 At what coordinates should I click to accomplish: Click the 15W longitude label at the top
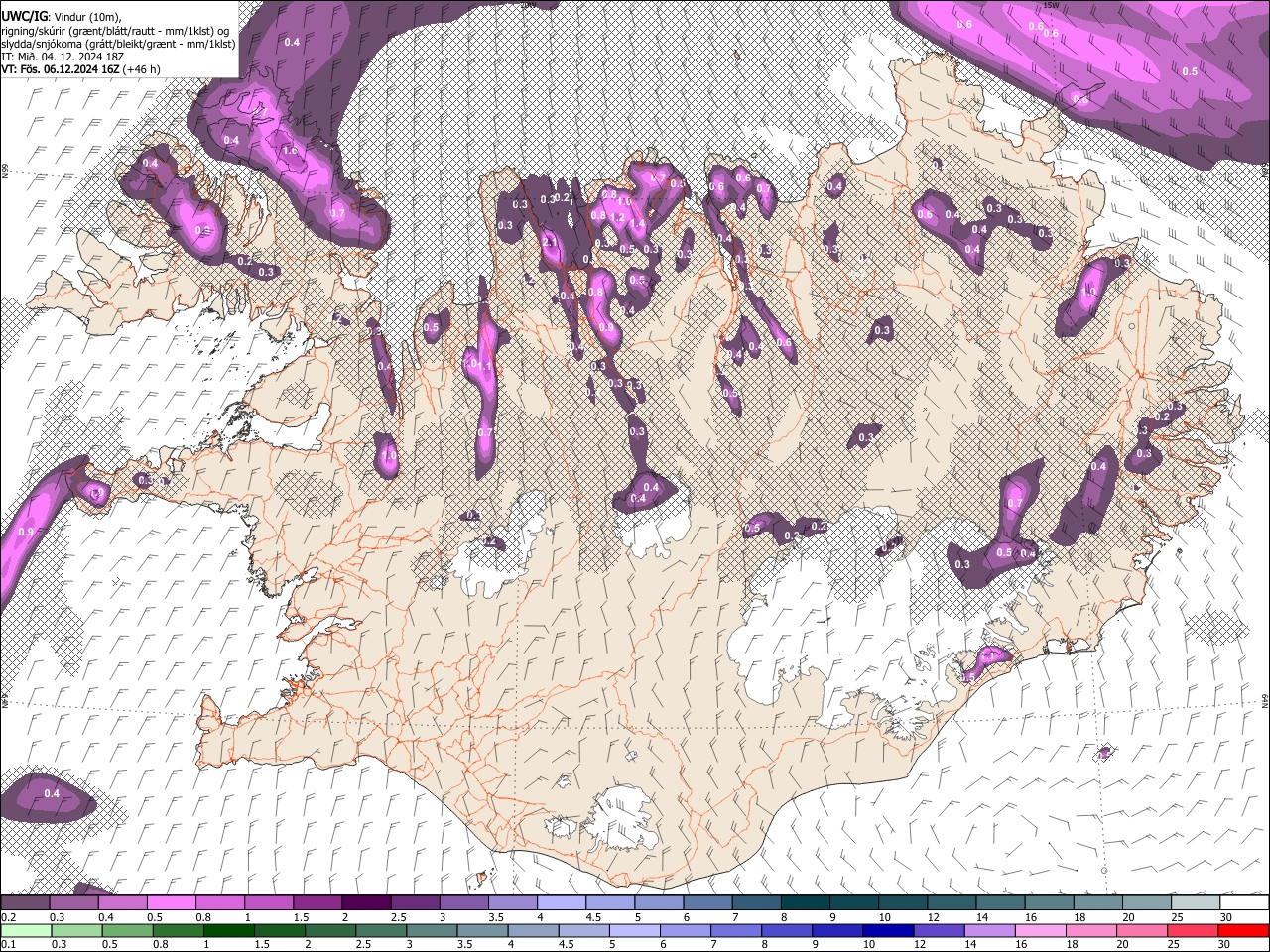click(1051, 5)
